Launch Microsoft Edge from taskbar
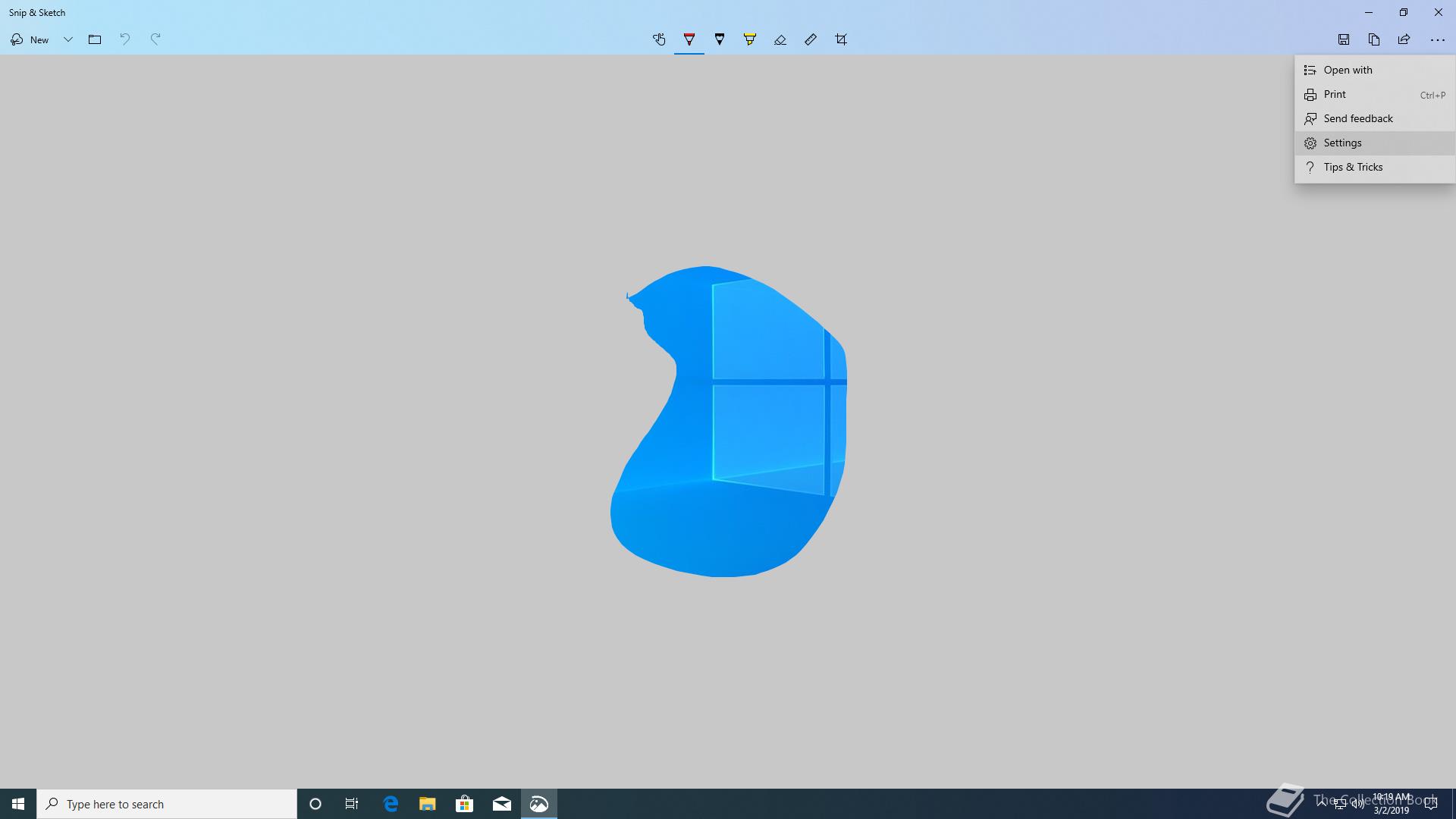Image resolution: width=1456 pixels, height=819 pixels. (x=391, y=804)
